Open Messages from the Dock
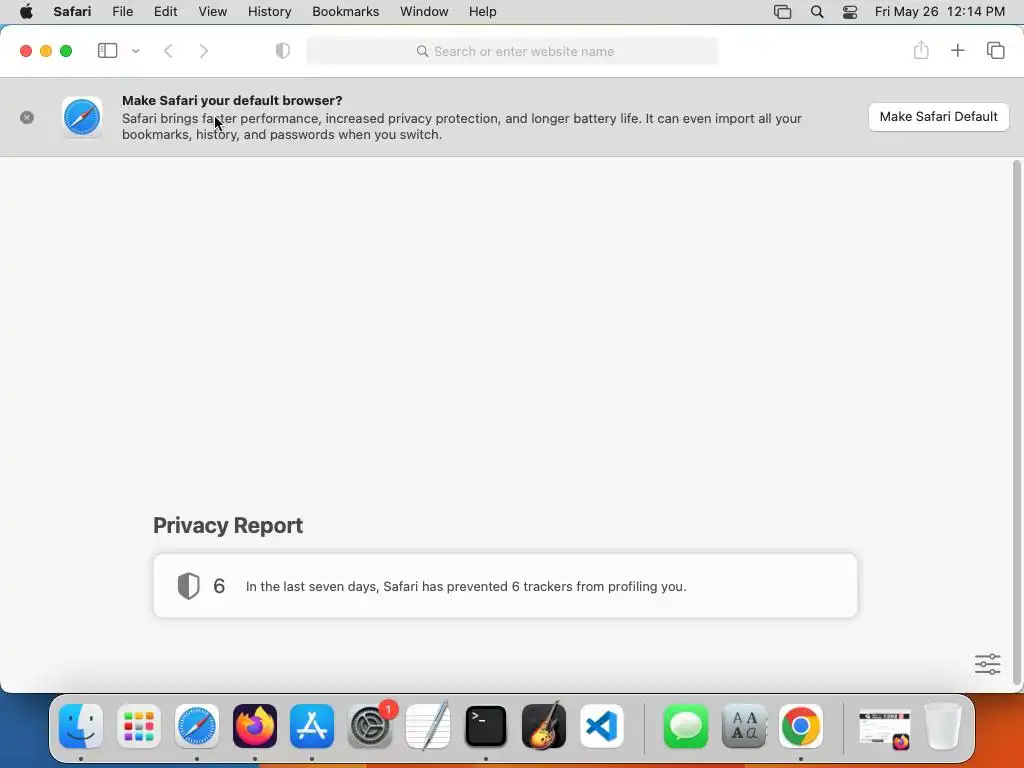Image resolution: width=1024 pixels, height=768 pixels. coord(686,726)
